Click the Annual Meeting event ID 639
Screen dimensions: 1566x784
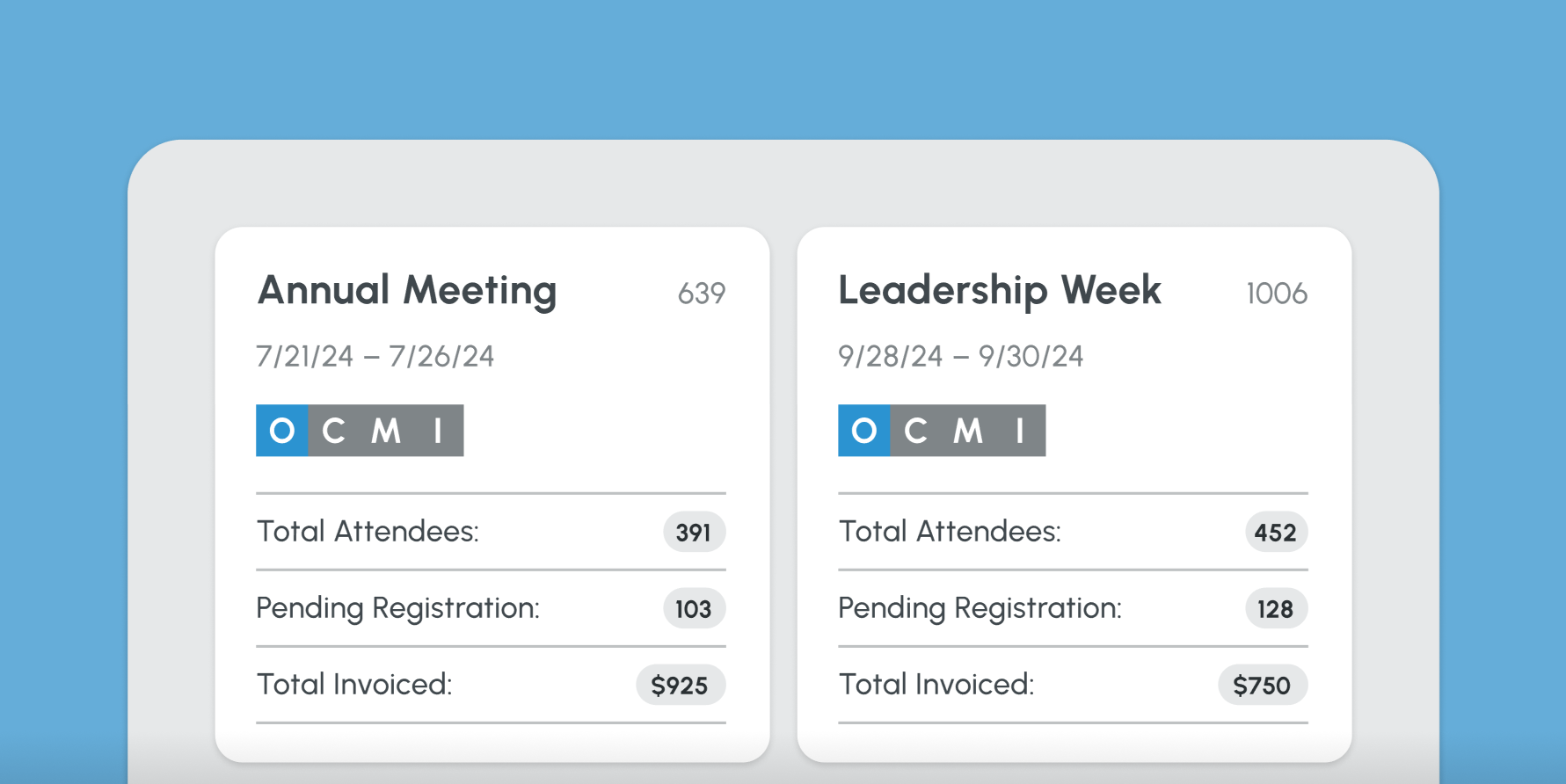(701, 294)
